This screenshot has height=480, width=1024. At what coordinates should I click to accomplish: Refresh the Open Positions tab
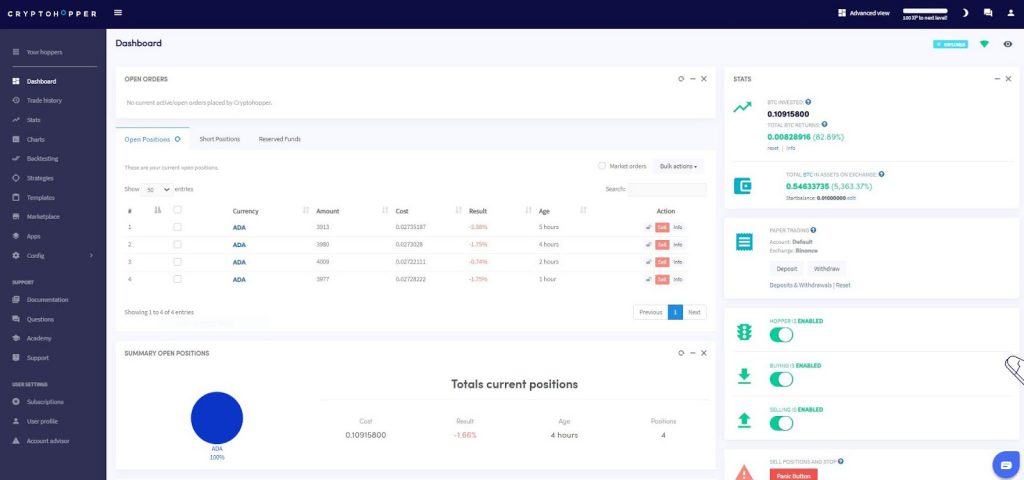point(177,139)
